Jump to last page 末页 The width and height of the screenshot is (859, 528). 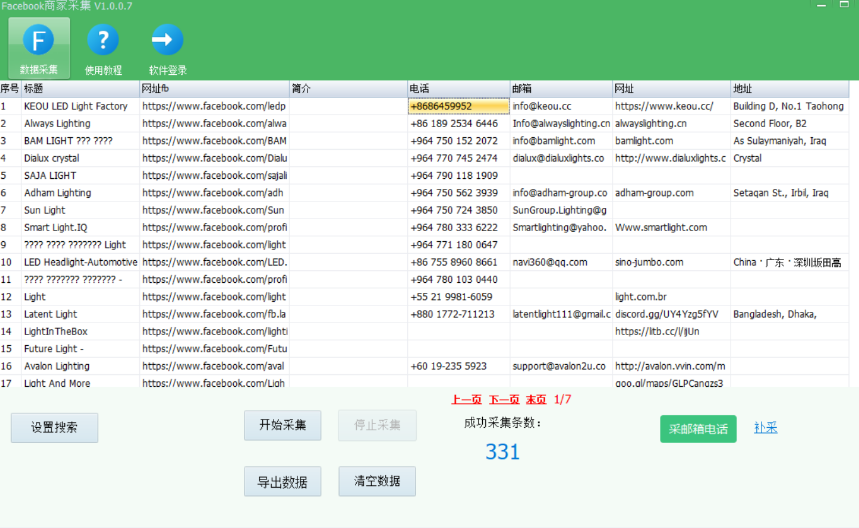tap(536, 399)
